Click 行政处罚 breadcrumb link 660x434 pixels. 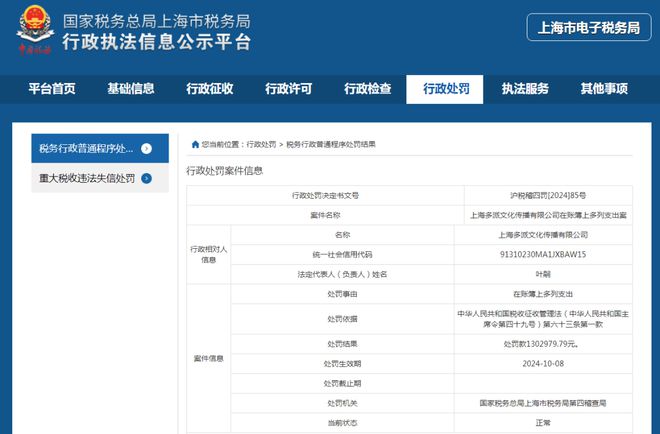click(x=261, y=144)
